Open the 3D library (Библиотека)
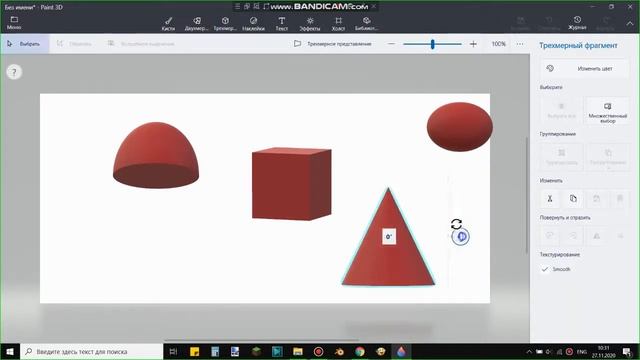 click(x=367, y=24)
